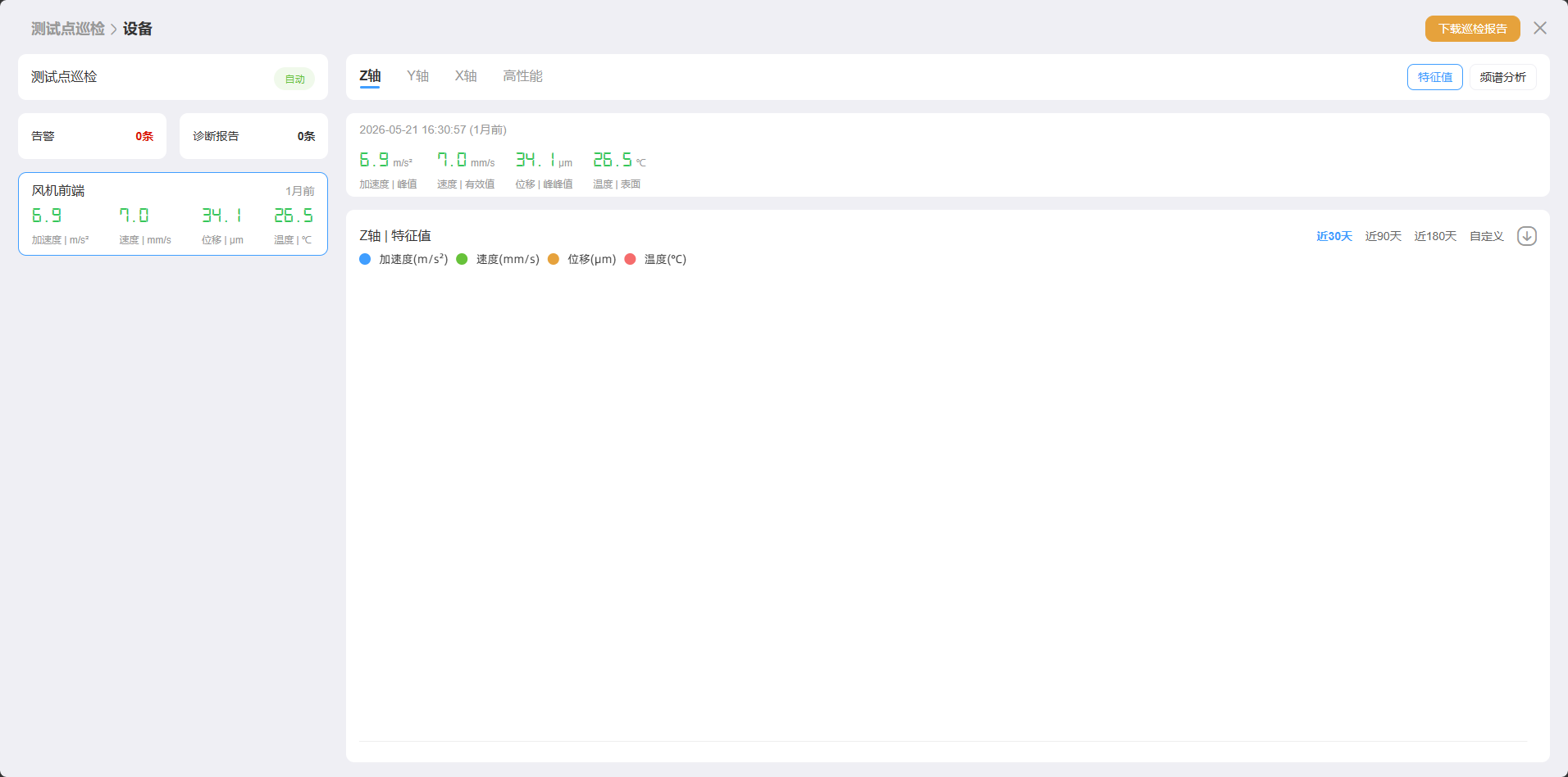This screenshot has height=777, width=1568.
Task: Open the 告警 0条 card
Action: (92, 136)
